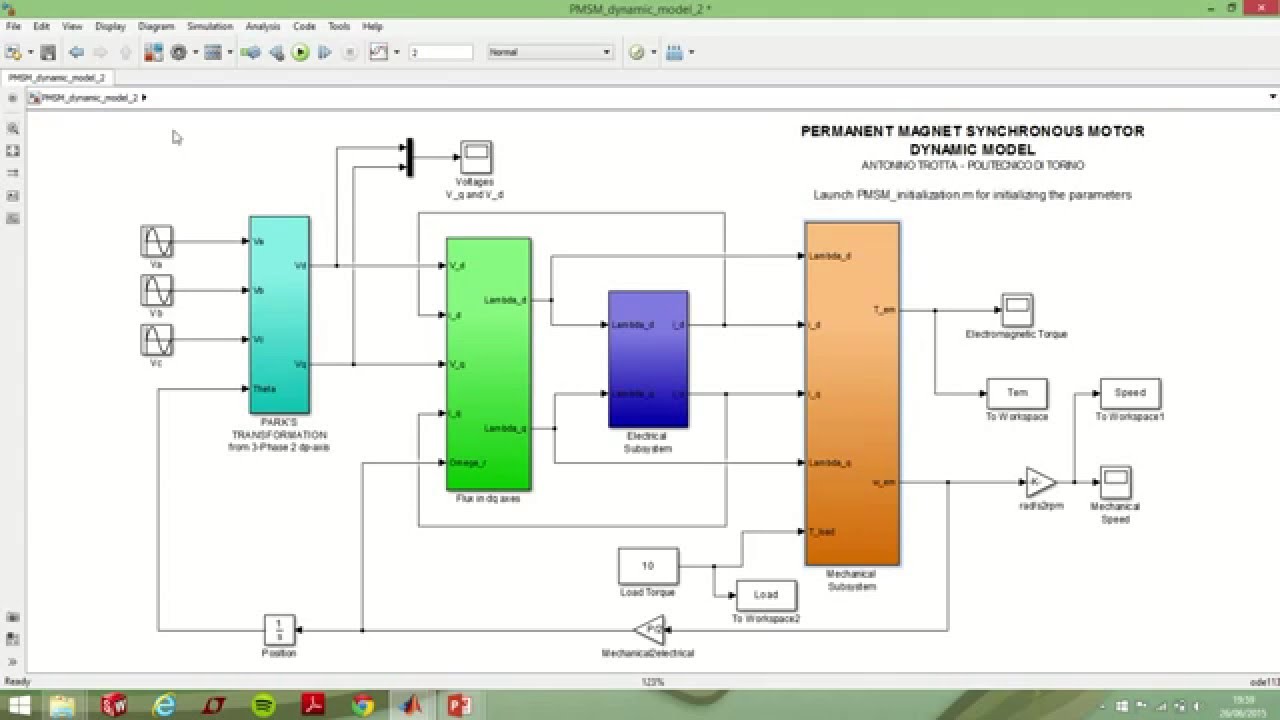Open the Simulation menu

tap(210, 26)
